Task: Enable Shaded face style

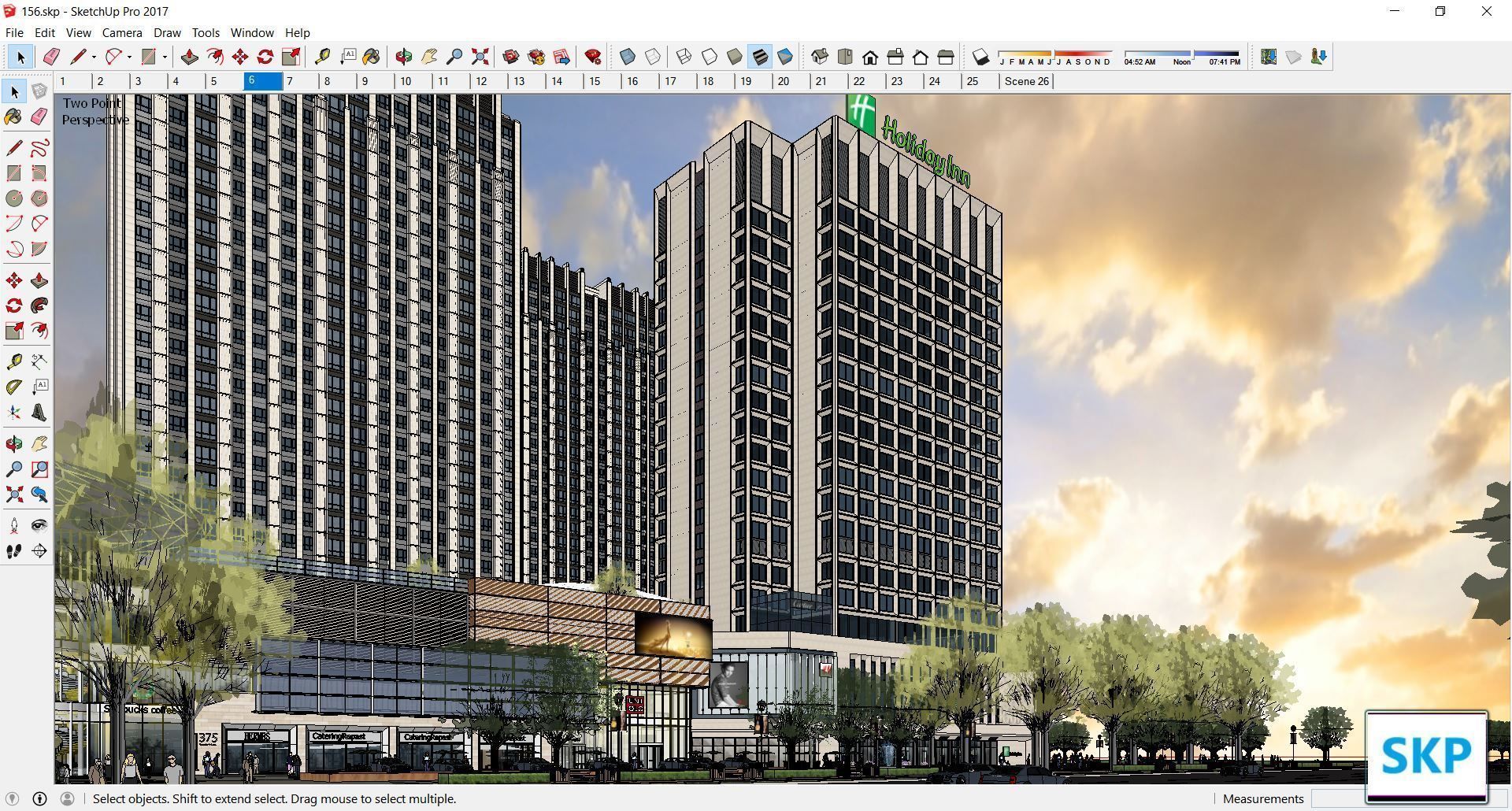Action: [735, 57]
